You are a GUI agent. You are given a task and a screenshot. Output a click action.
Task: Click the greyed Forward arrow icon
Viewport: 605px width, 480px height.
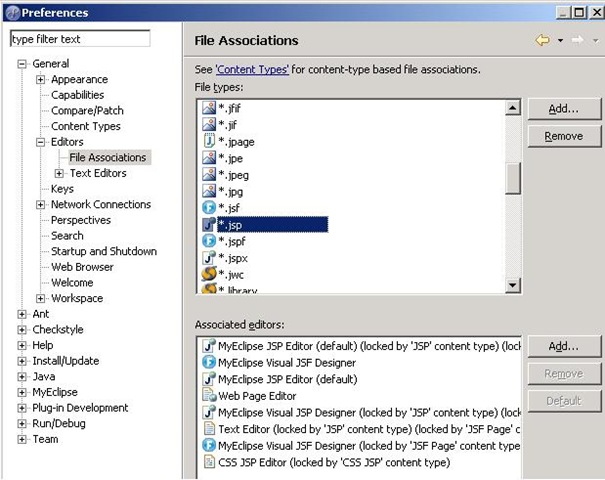coord(577,40)
